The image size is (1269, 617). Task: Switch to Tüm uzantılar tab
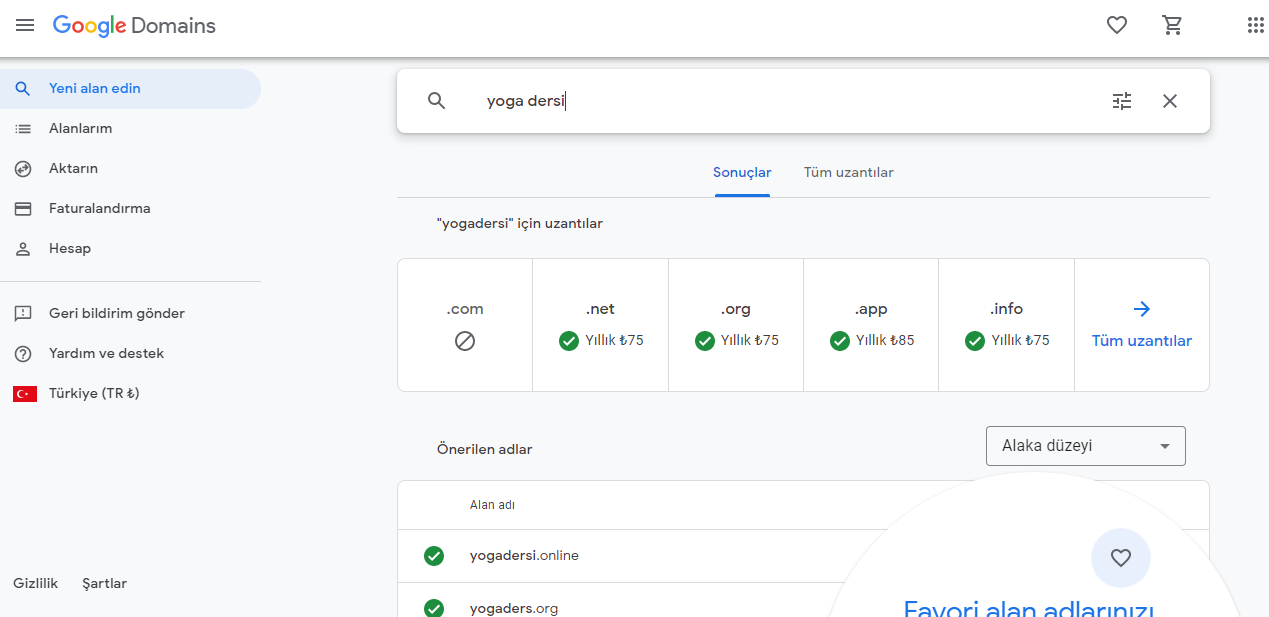(848, 173)
